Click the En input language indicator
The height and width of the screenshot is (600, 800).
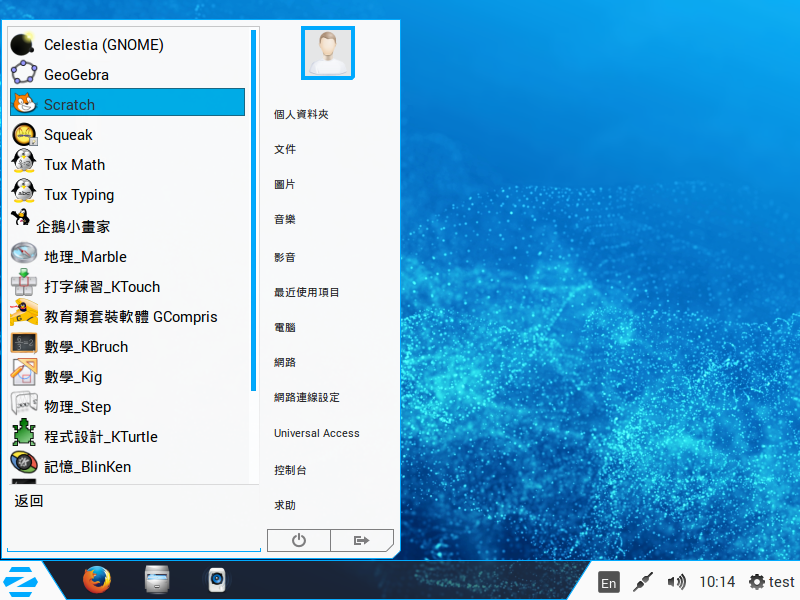click(608, 583)
